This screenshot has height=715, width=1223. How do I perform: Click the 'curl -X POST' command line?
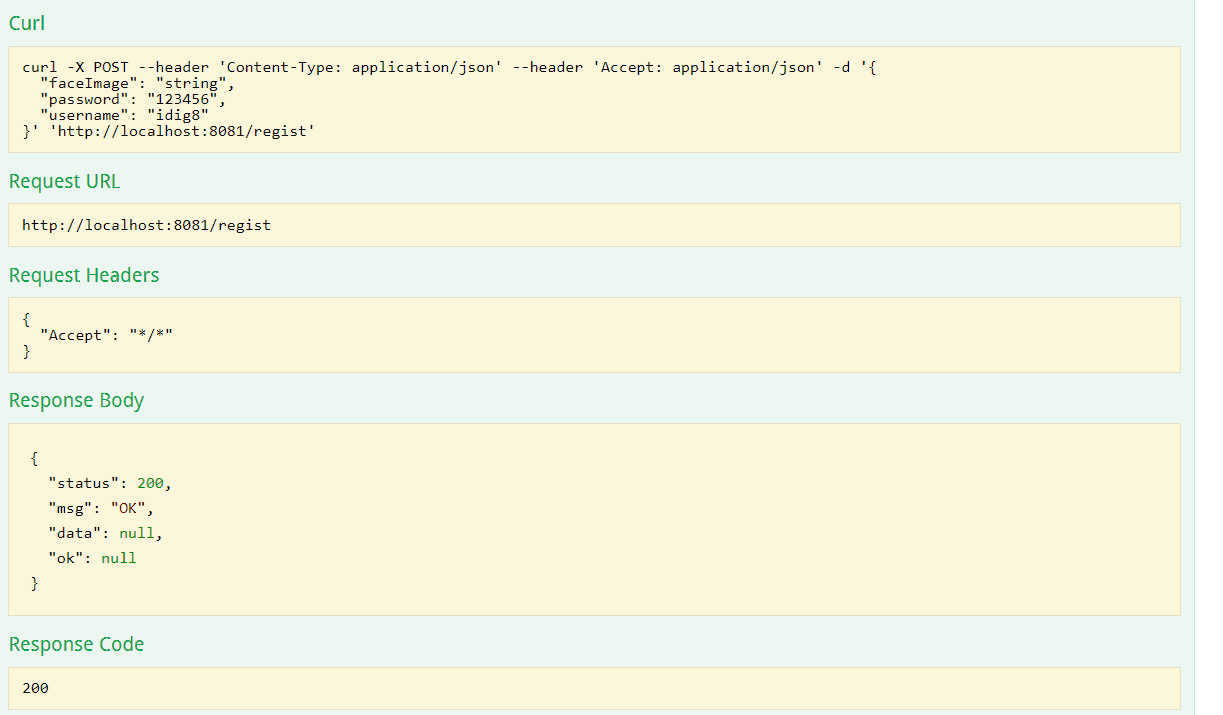coord(70,67)
